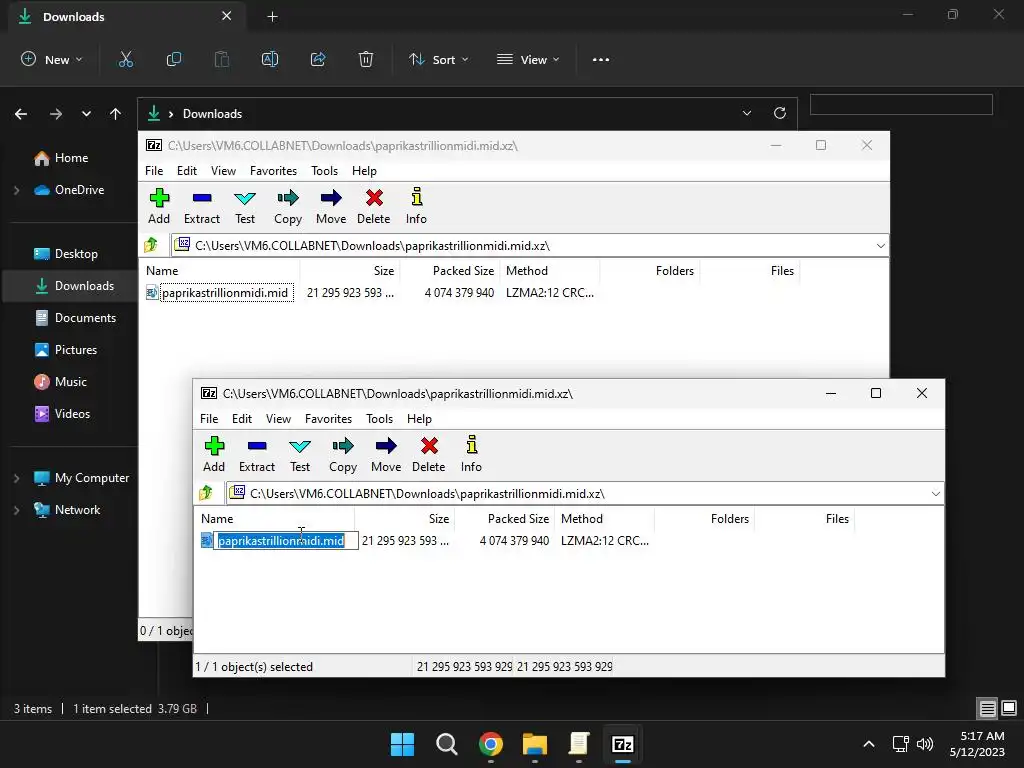Image resolution: width=1024 pixels, height=768 pixels.
Task: Click Move in the back 7-Zip window
Action: [331, 206]
